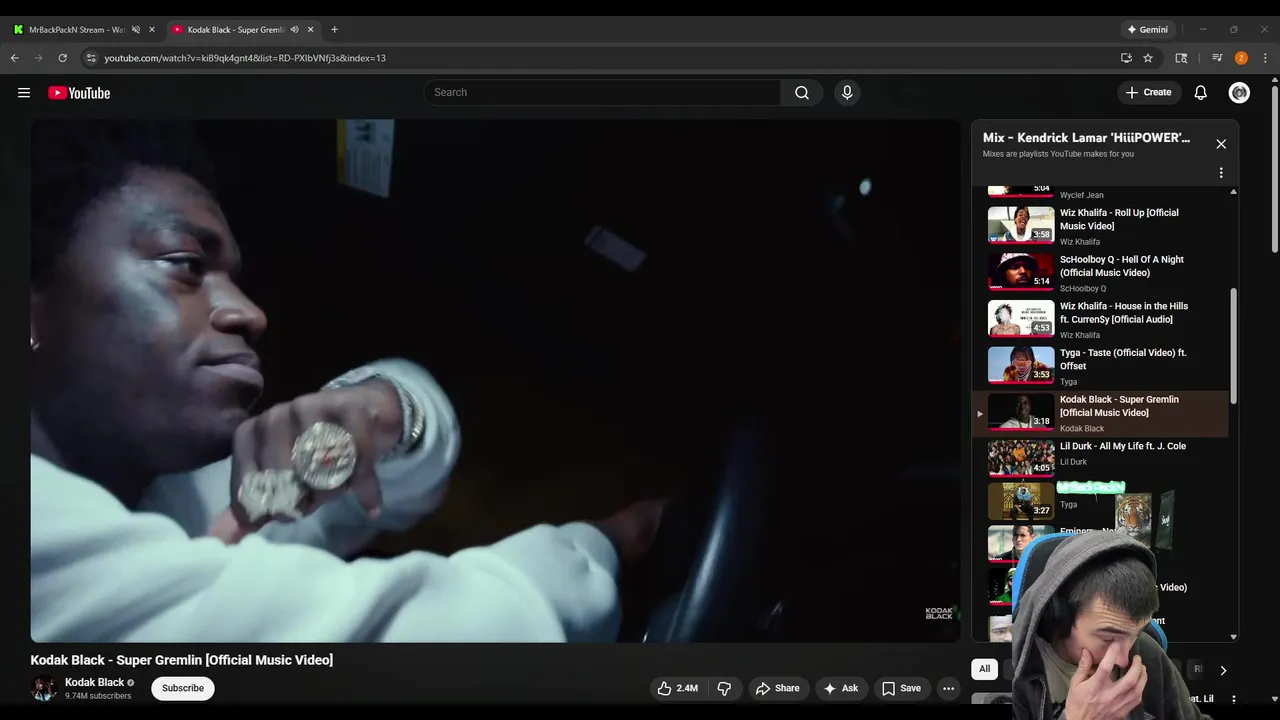Click the All My Life thumbnail

coord(1021,458)
